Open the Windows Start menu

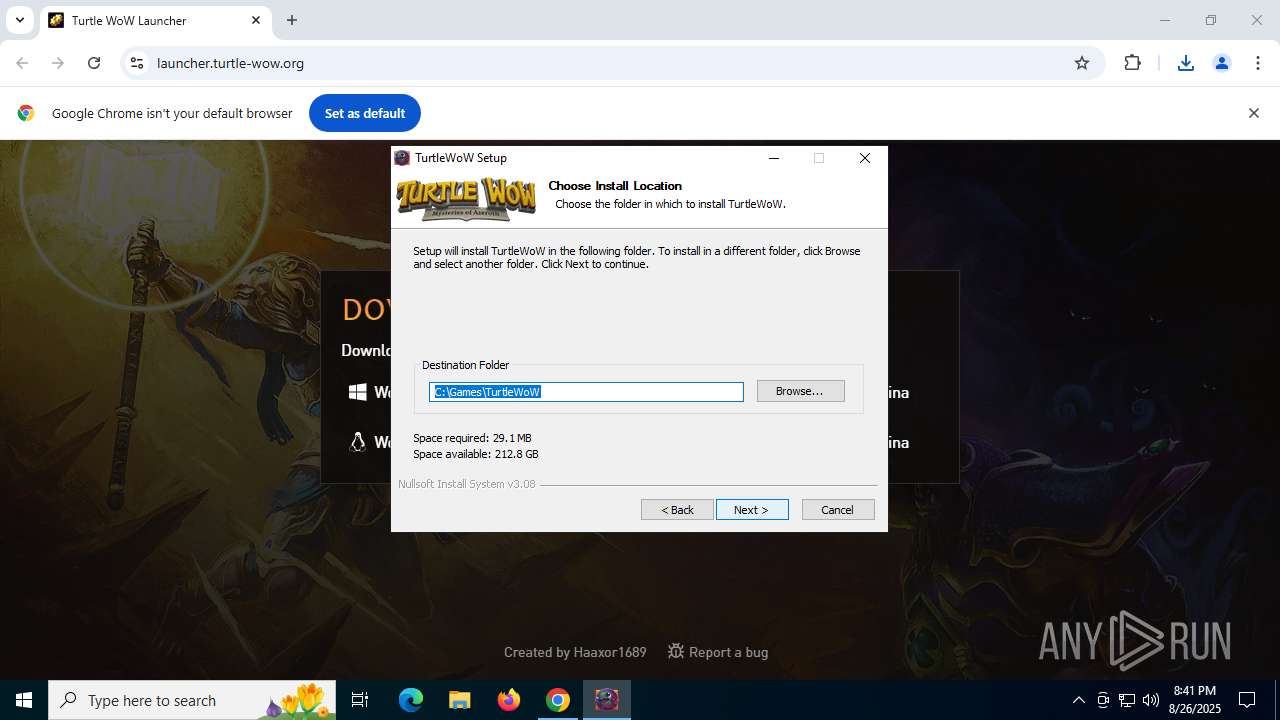pos(24,700)
